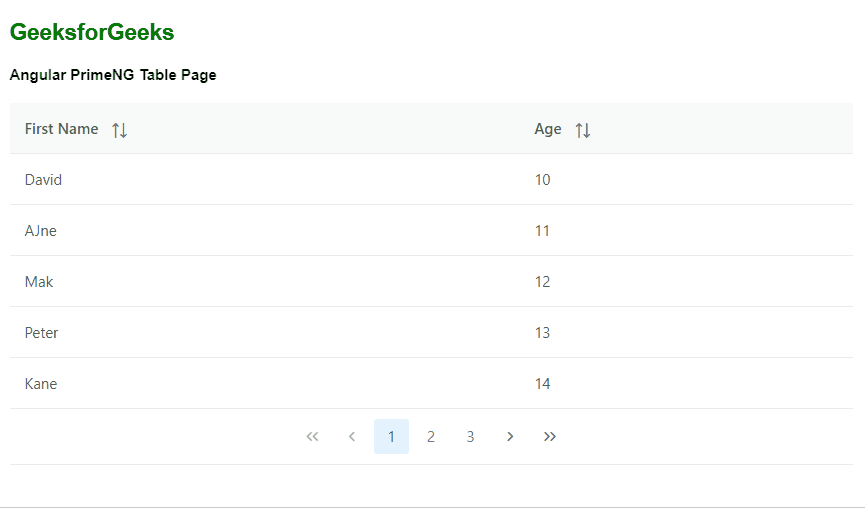The height and width of the screenshot is (508, 865).
Task: Go to the next page
Action: [510, 437]
